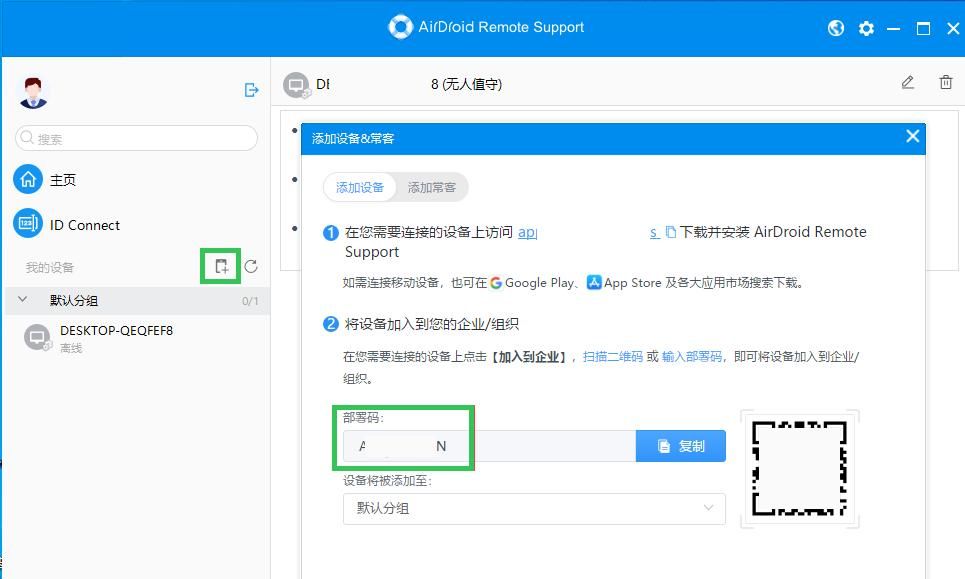The width and height of the screenshot is (965, 579).
Task: Click the 复制 copy button
Action: tap(681, 446)
